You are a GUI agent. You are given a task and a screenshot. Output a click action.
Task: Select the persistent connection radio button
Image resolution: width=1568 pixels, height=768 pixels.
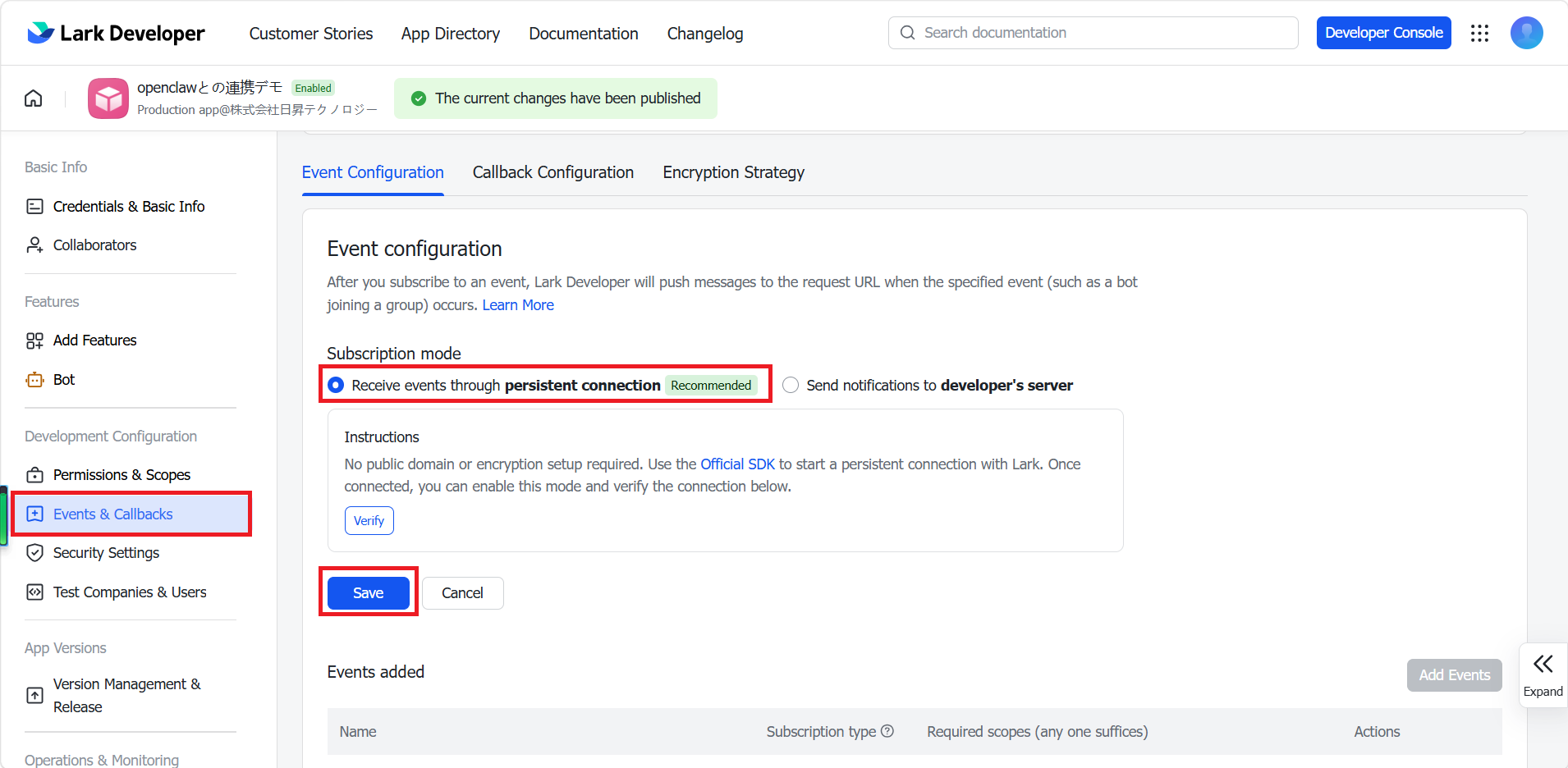click(336, 385)
